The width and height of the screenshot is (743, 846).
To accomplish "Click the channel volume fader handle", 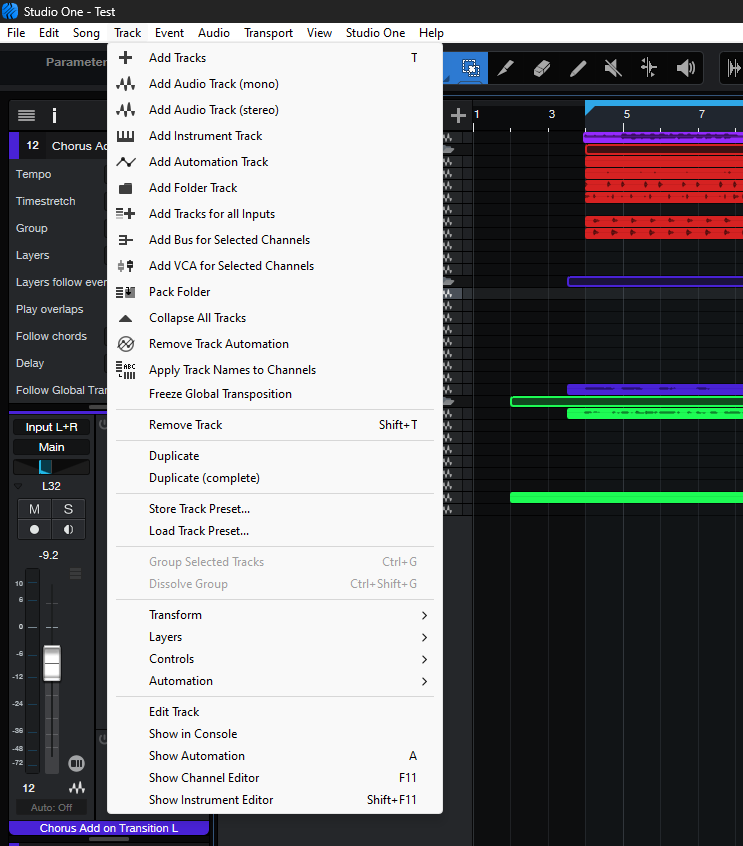I will [52, 663].
